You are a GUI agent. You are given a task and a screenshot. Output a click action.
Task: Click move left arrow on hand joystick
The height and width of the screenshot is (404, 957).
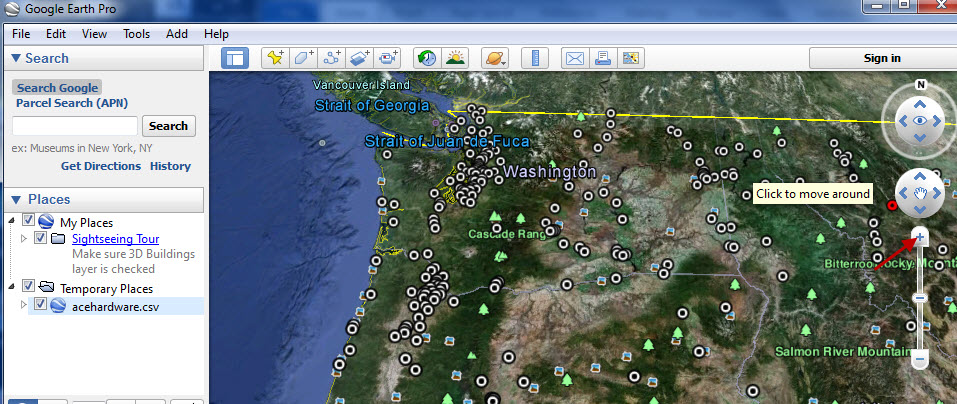click(x=904, y=193)
